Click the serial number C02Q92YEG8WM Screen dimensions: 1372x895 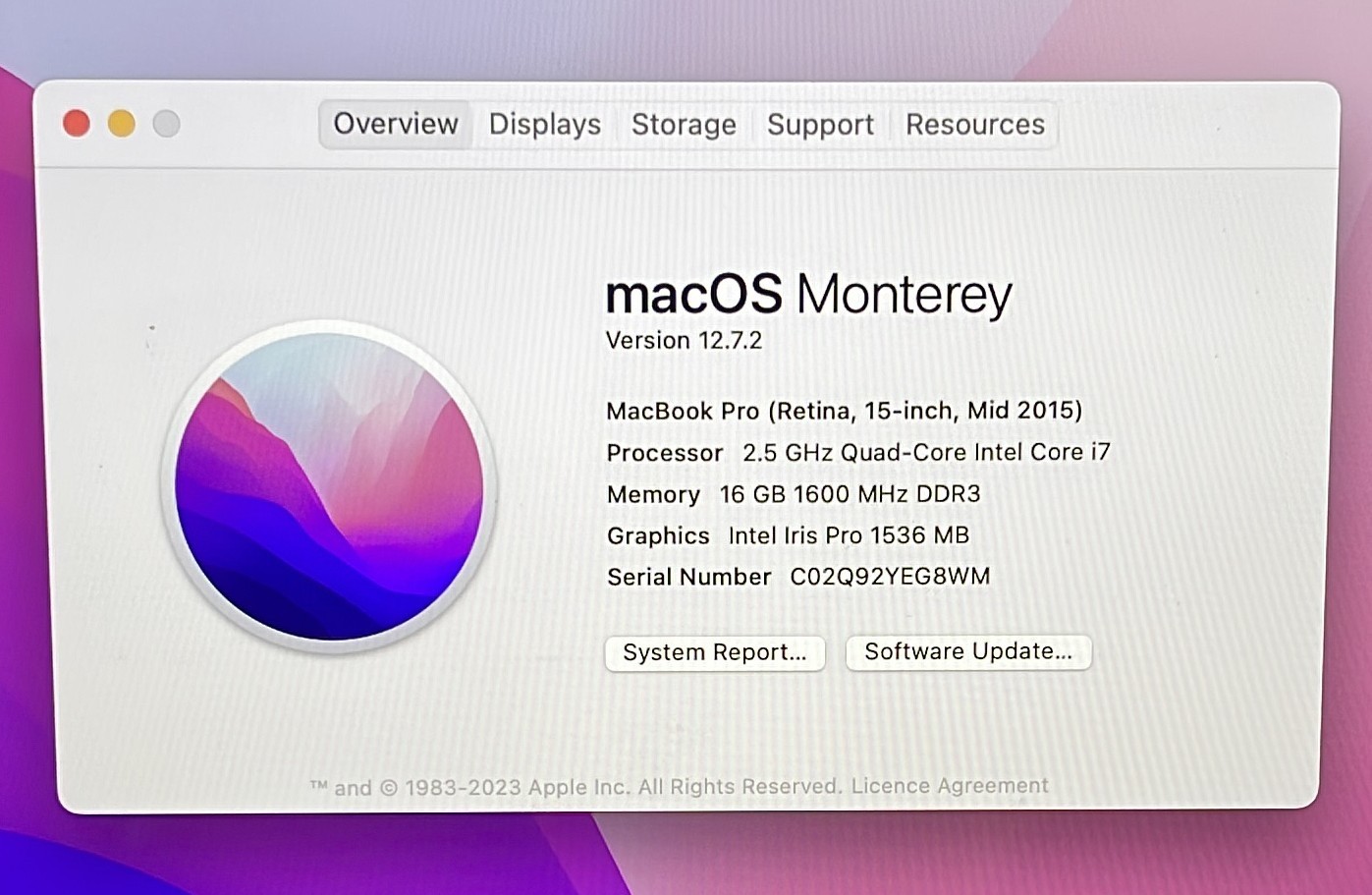tap(890, 577)
